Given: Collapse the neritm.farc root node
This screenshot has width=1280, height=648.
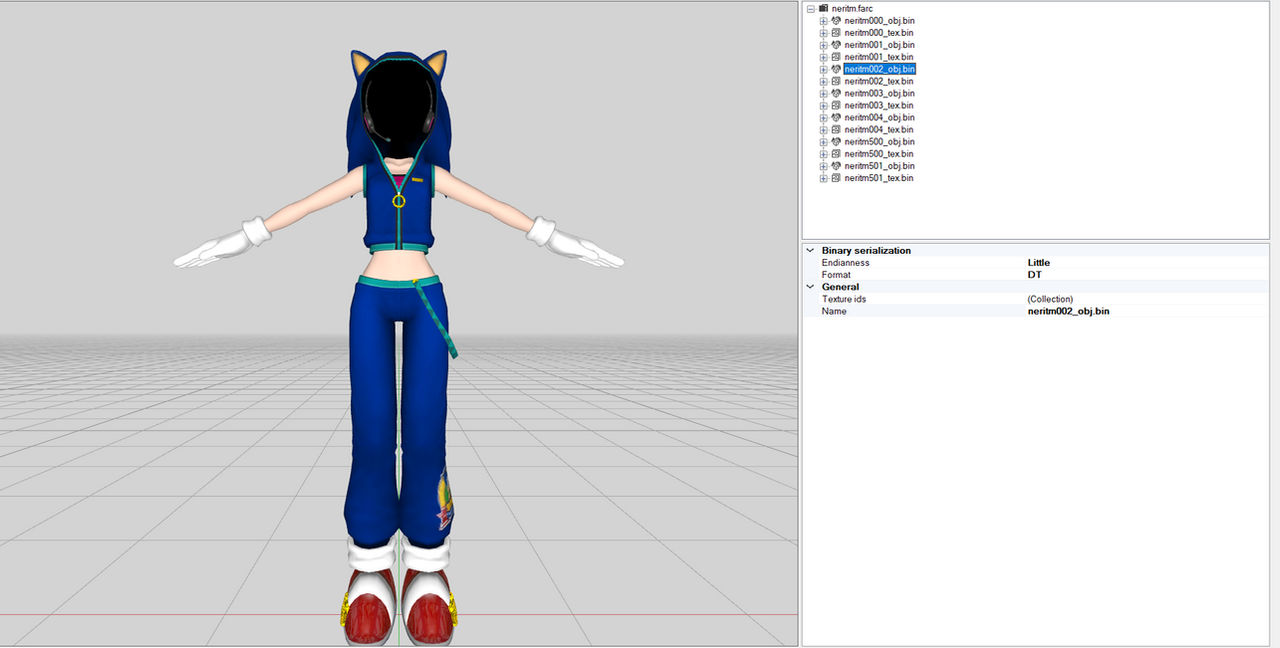Looking at the screenshot, I should pos(810,8).
